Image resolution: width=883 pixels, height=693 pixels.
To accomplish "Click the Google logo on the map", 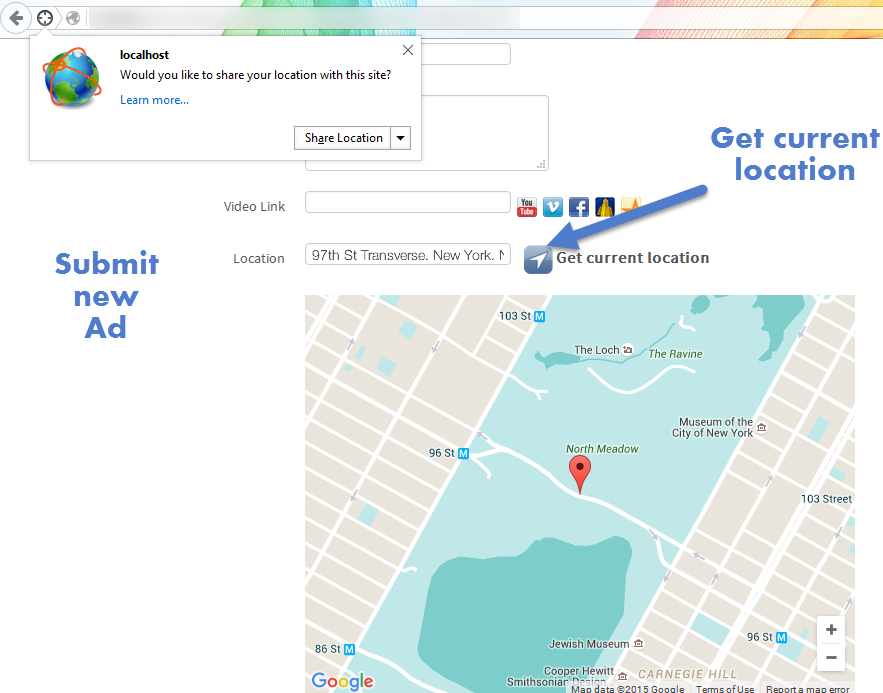I will point(342,681).
